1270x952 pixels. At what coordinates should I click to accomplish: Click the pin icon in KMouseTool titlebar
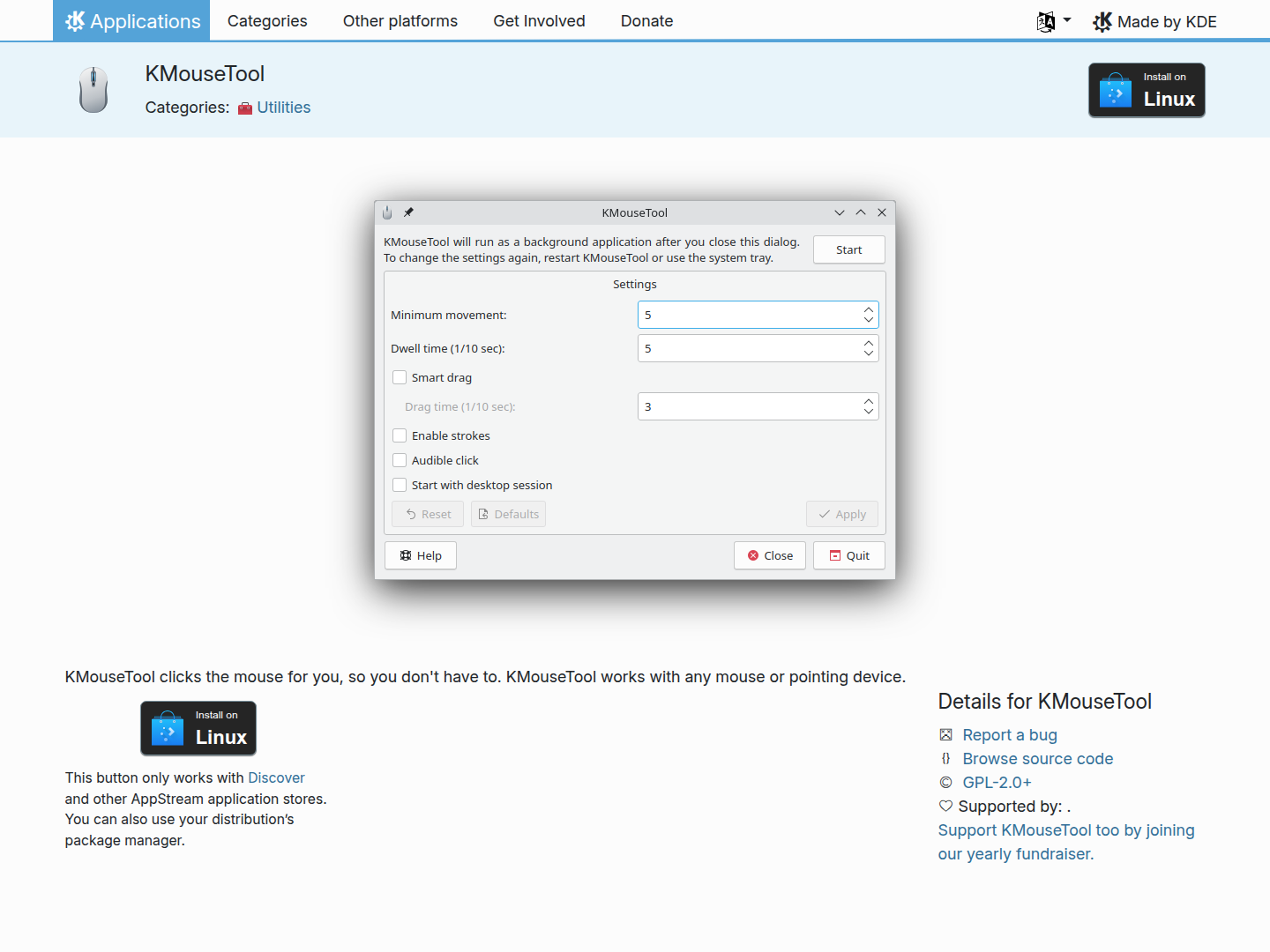click(408, 212)
